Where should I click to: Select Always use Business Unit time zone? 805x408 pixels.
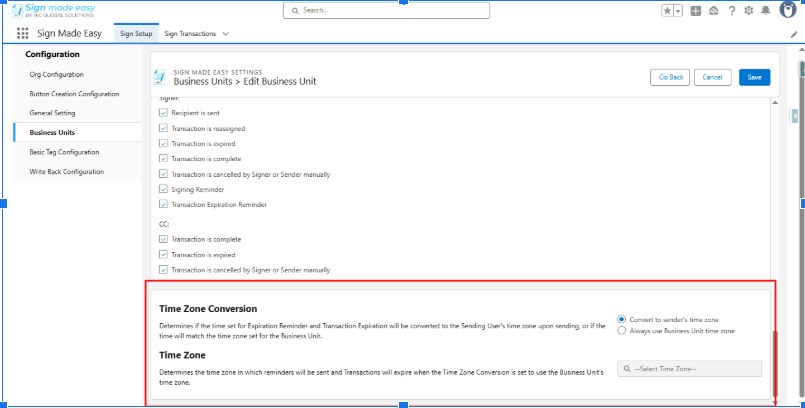pyautogui.click(x=622, y=330)
